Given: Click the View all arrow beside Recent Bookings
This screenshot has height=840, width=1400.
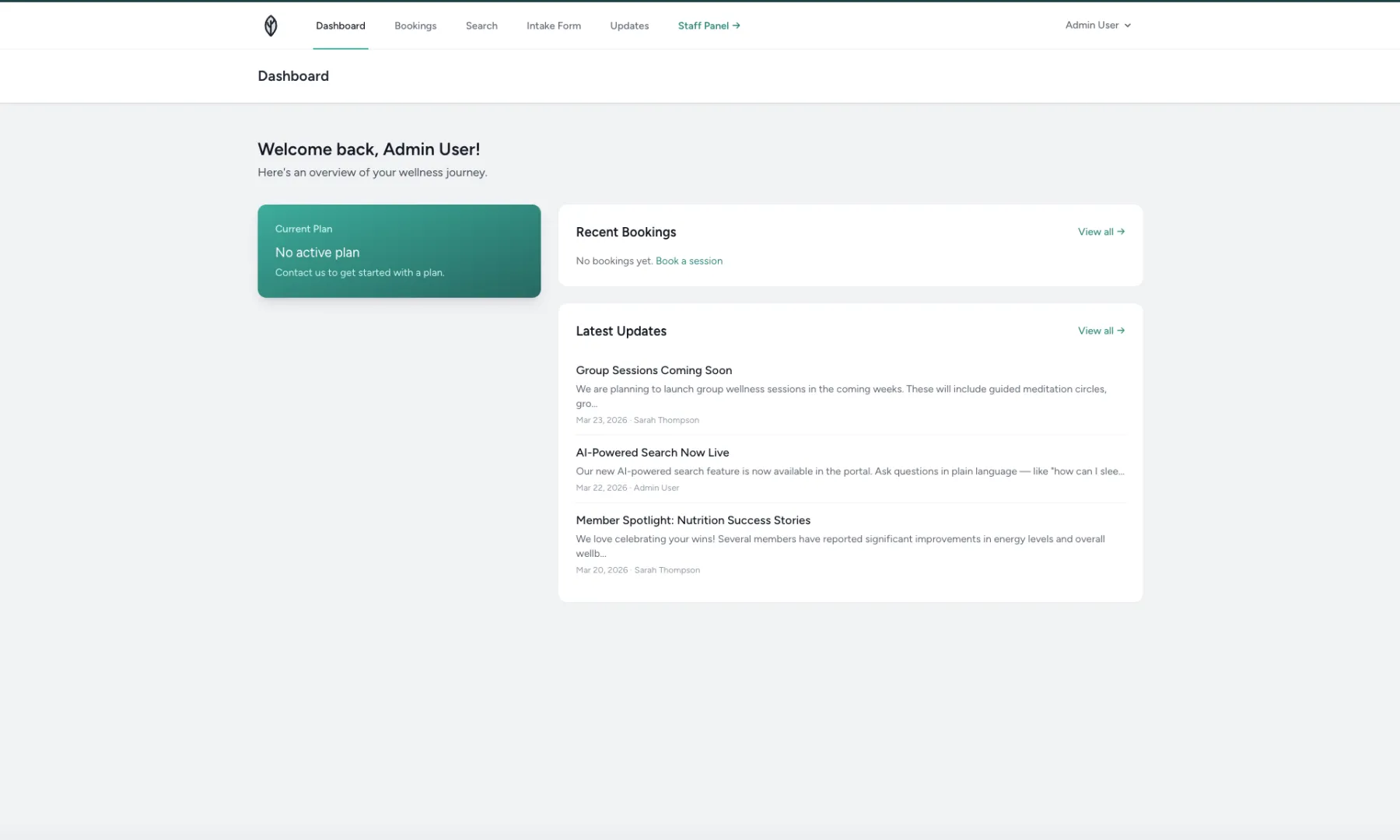Looking at the screenshot, I should 1120,231.
